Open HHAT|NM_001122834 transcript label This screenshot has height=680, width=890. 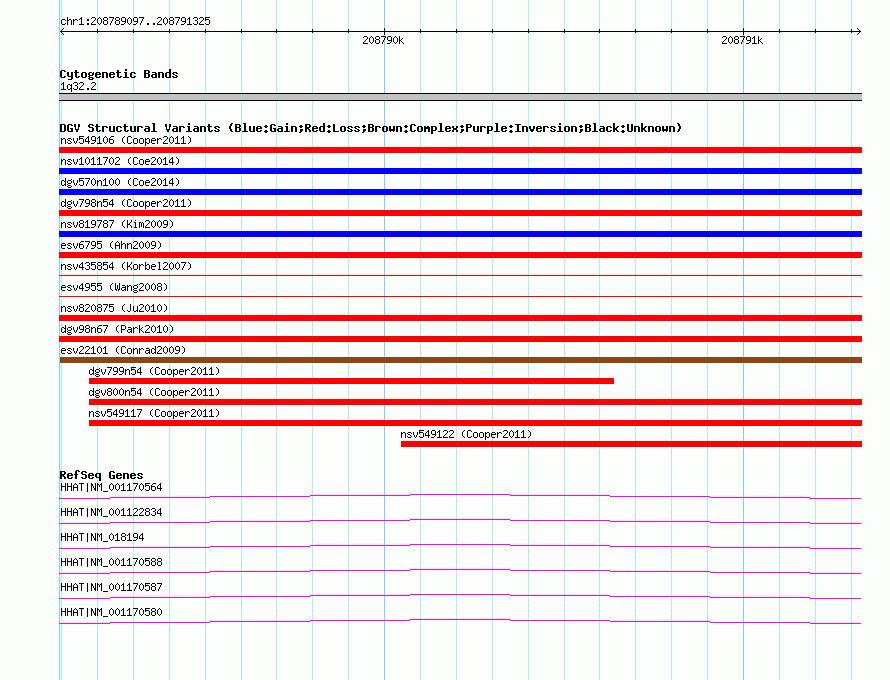111,513
